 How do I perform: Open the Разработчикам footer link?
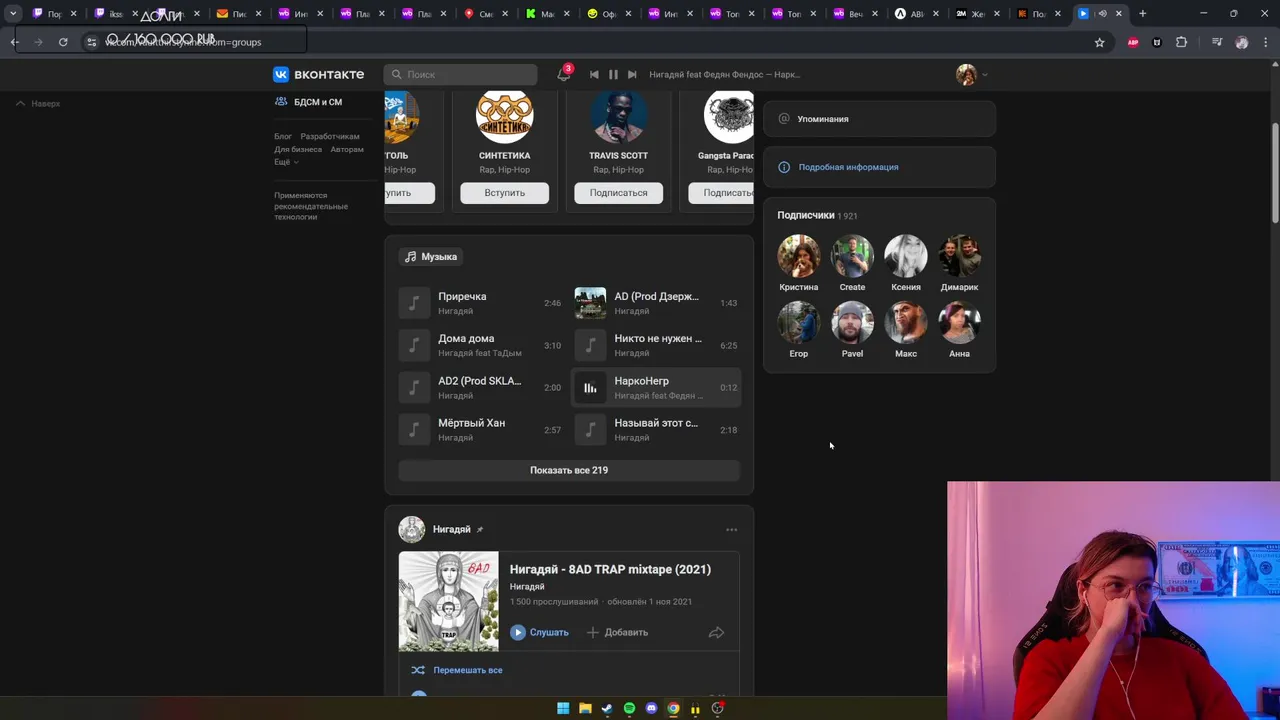tap(330, 136)
